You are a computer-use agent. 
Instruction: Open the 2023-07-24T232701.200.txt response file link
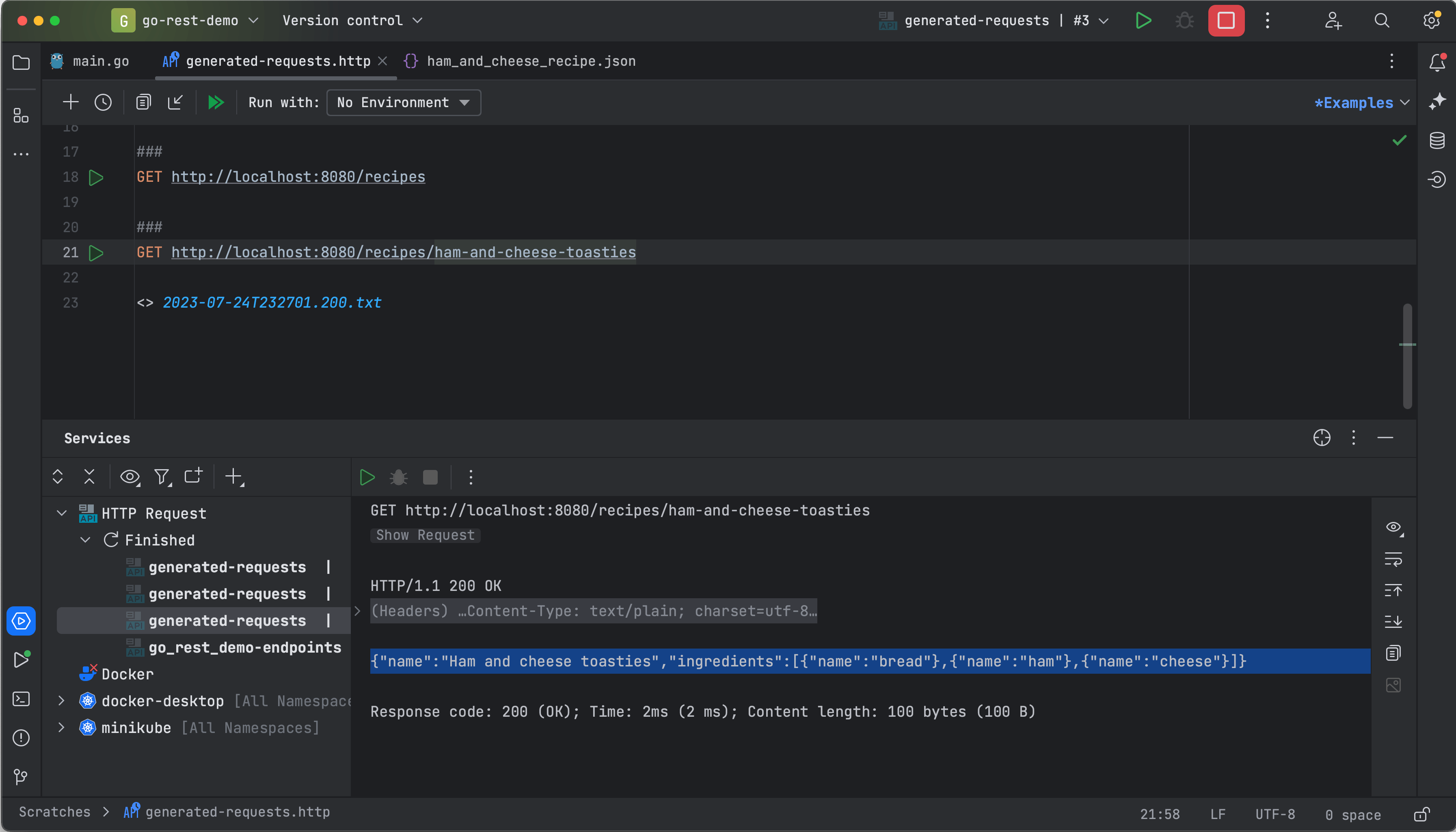click(271, 302)
